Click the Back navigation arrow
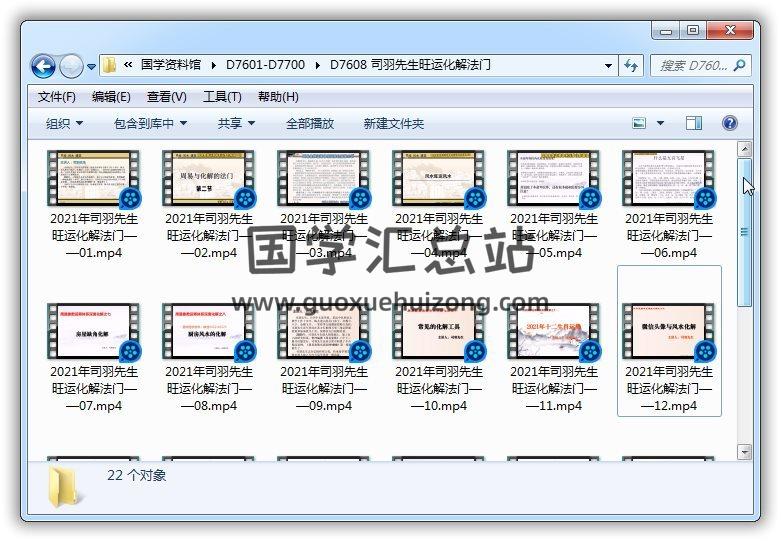This screenshot has width=781, height=542. (43, 67)
